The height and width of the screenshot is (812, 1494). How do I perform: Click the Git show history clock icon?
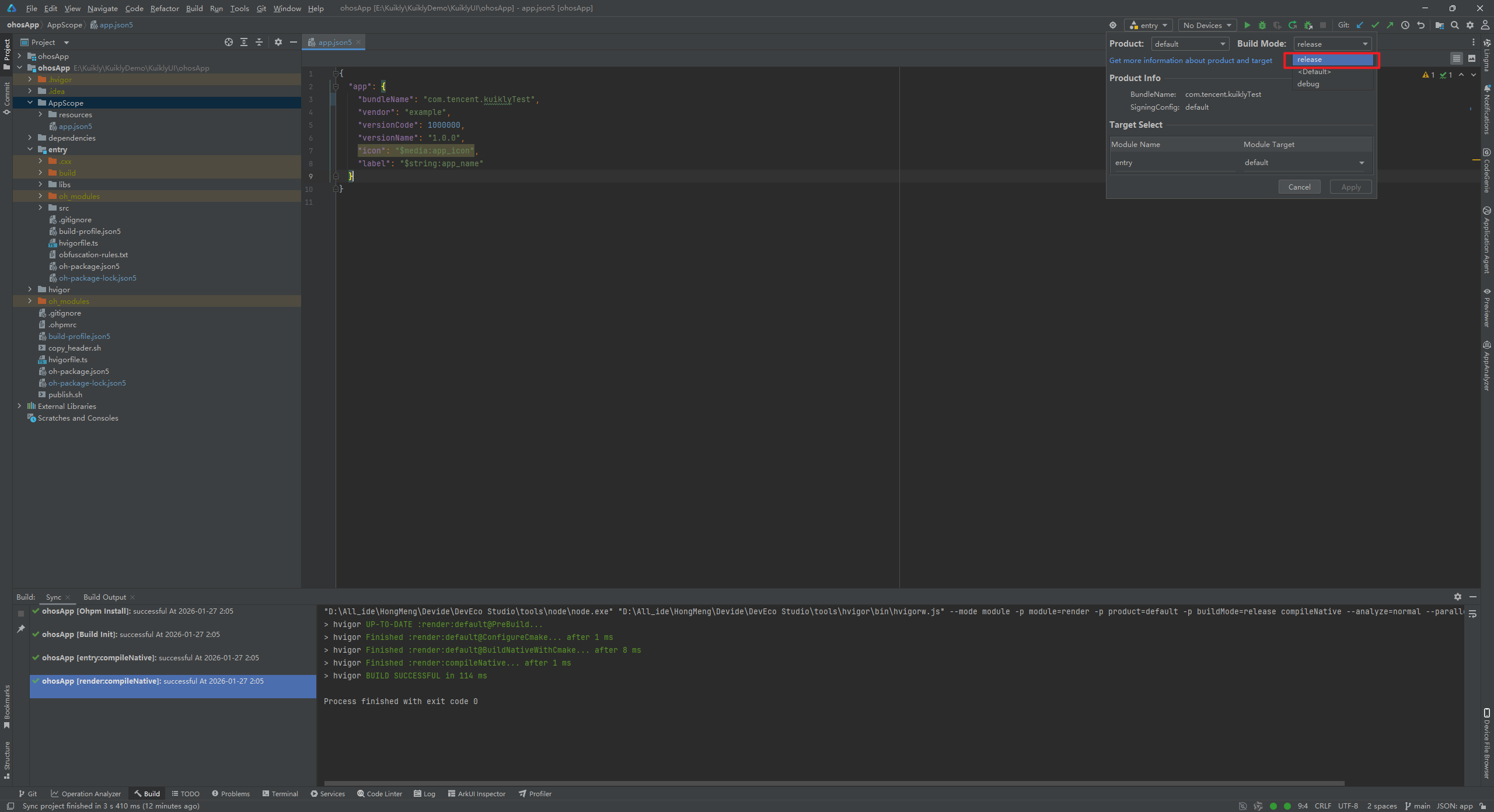[x=1405, y=25]
